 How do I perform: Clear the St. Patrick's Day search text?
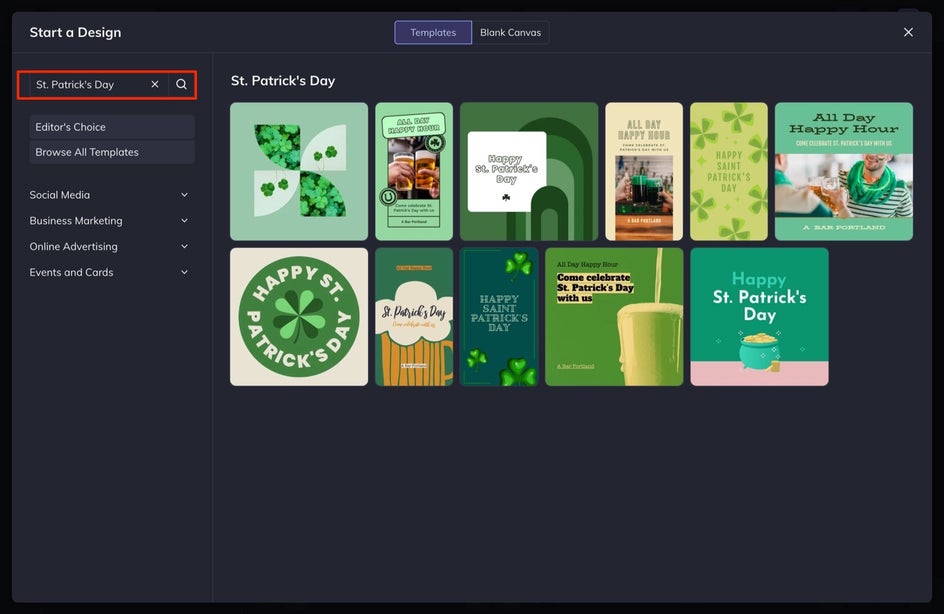tap(155, 84)
